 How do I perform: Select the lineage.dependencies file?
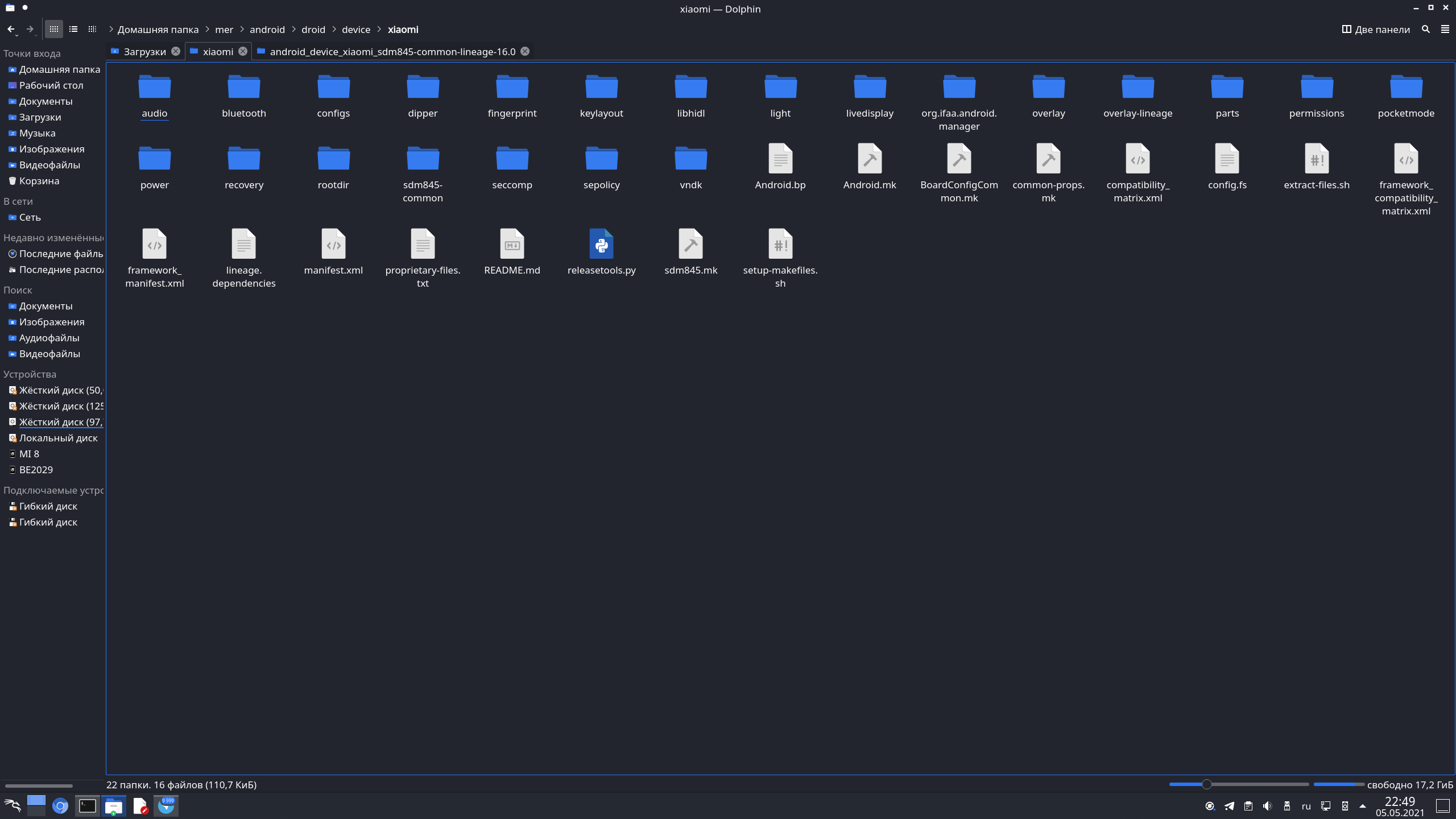pyautogui.click(x=244, y=259)
